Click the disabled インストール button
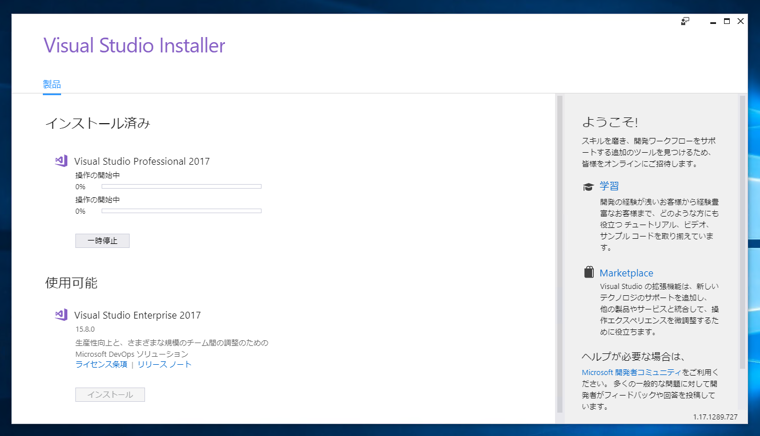 (x=110, y=395)
